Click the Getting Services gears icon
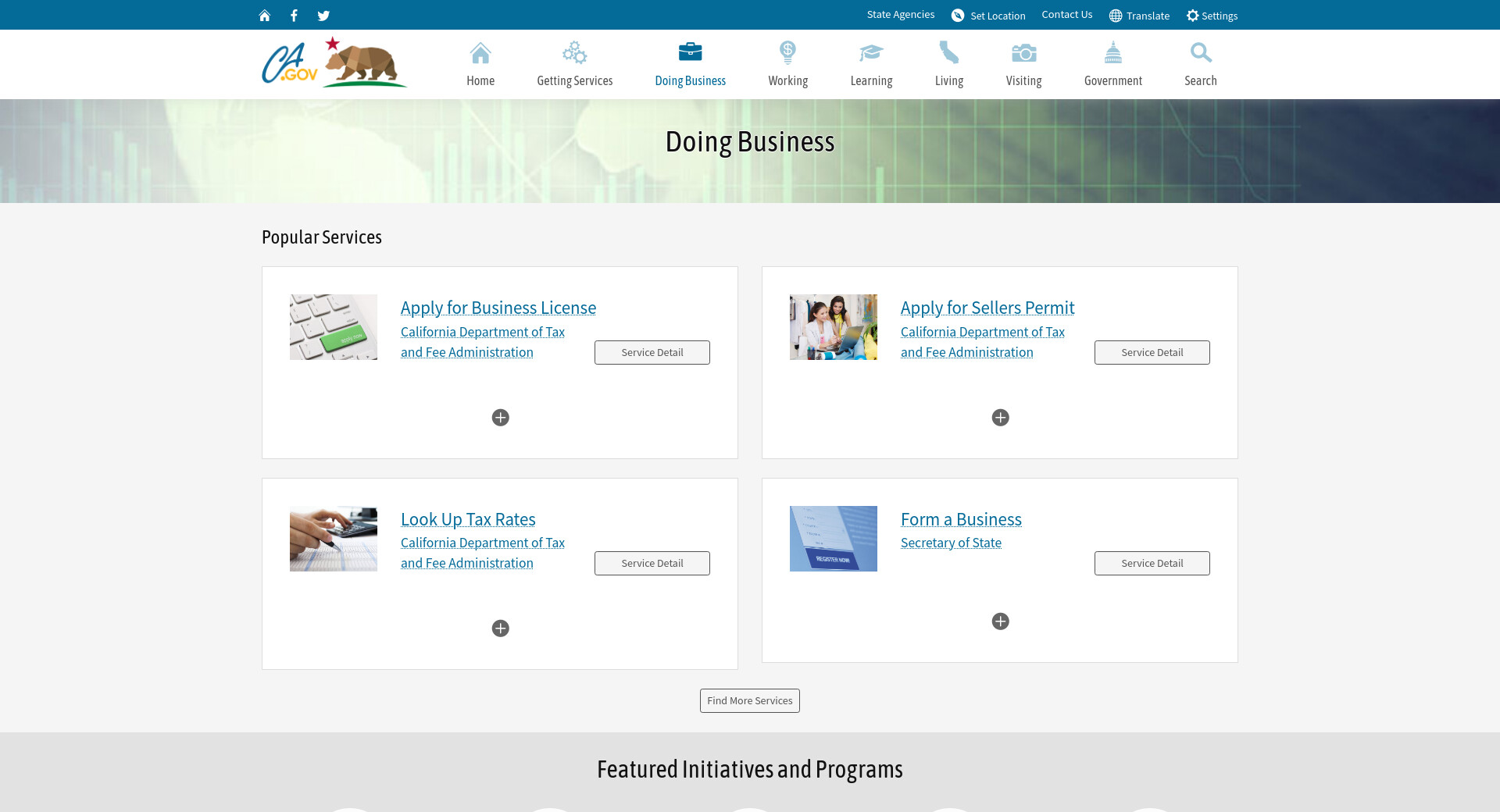Image resolution: width=1500 pixels, height=812 pixels. click(x=574, y=53)
